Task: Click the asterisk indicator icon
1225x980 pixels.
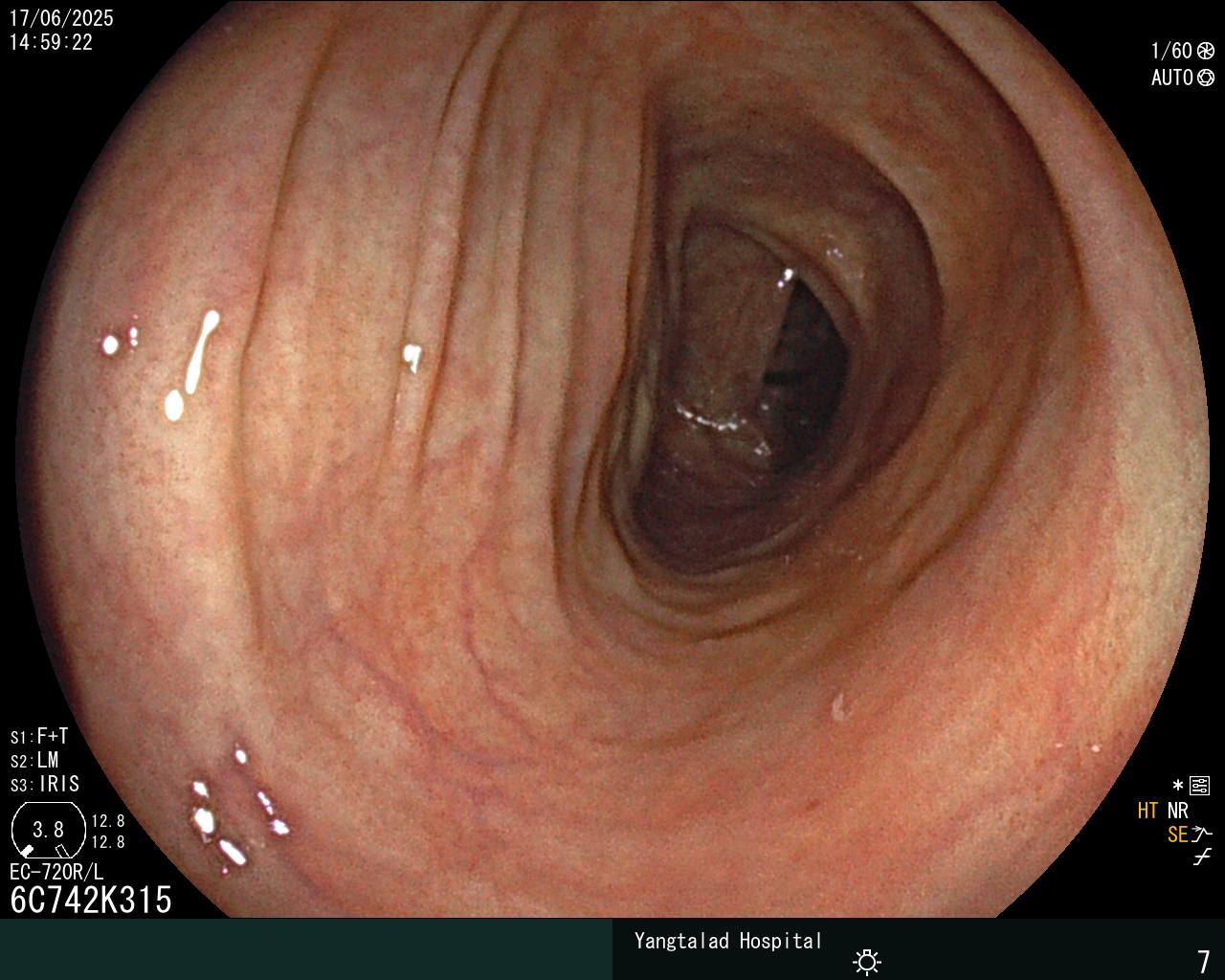Action: point(1178,786)
